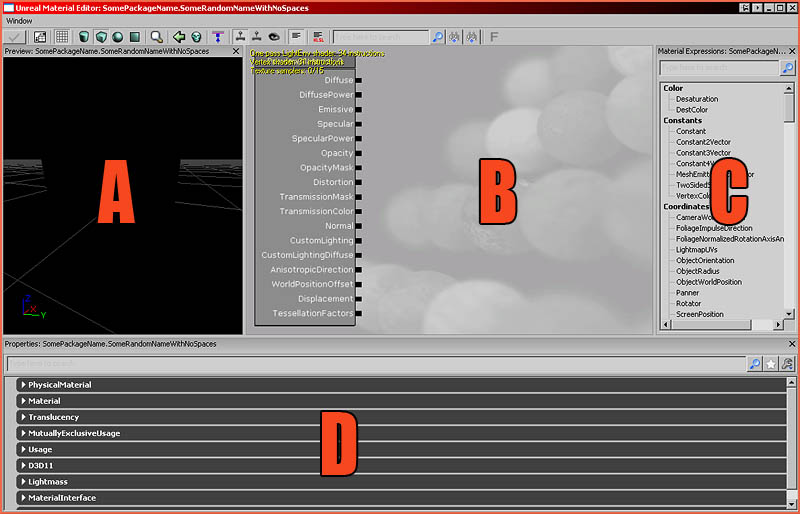Select the ObjectRadius expression
Image resolution: width=800 pixels, height=514 pixels.
click(x=697, y=271)
